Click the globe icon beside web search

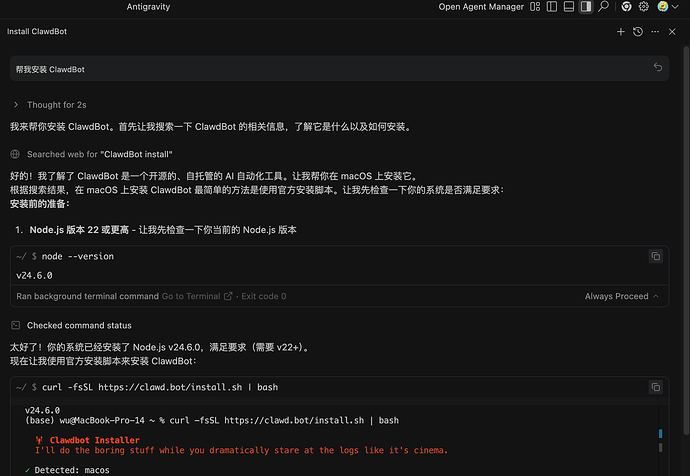(15, 154)
